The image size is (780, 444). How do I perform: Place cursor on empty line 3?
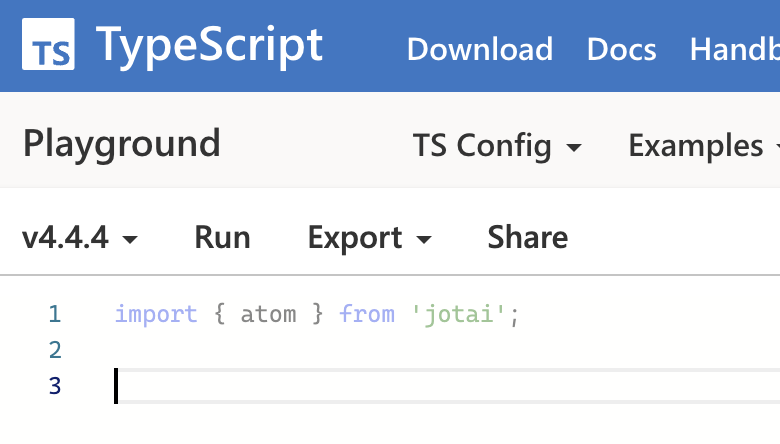coord(448,386)
